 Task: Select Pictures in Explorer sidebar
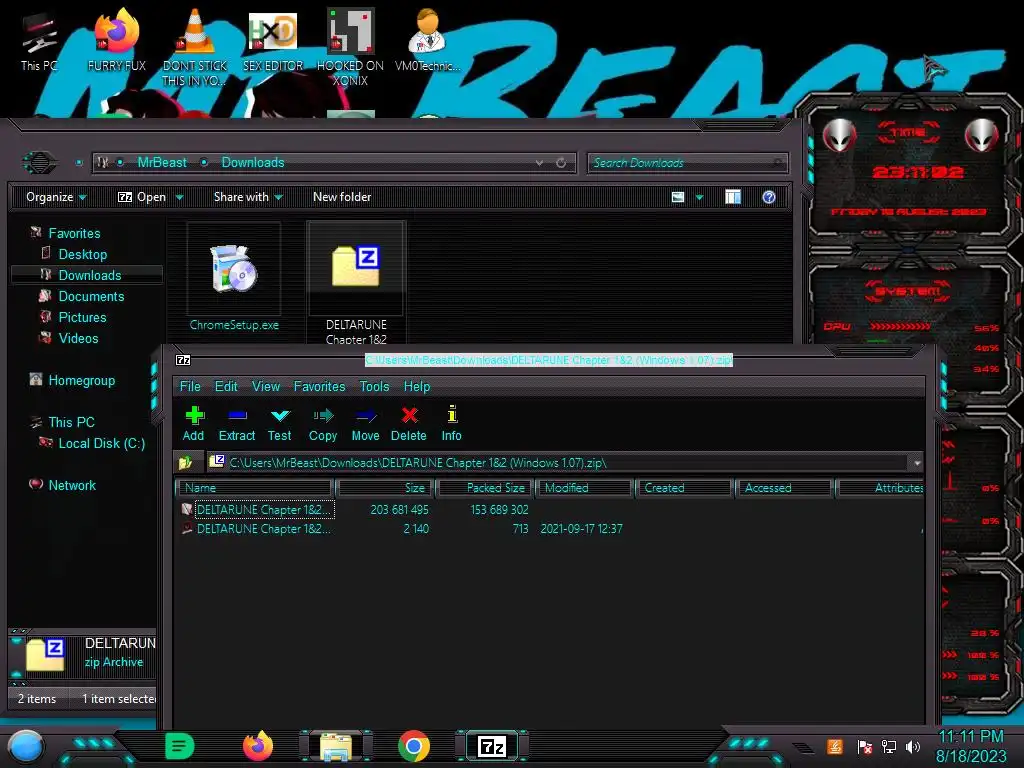tap(82, 317)
